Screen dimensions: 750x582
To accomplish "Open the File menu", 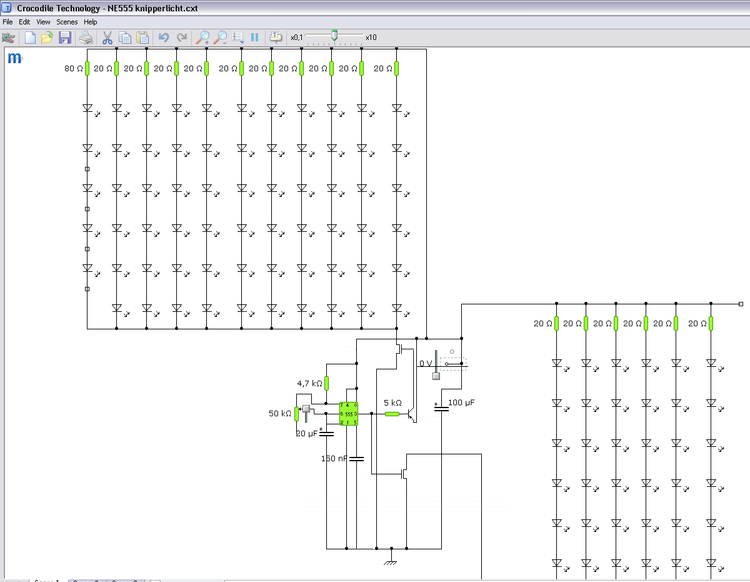I will coord(8,21).
